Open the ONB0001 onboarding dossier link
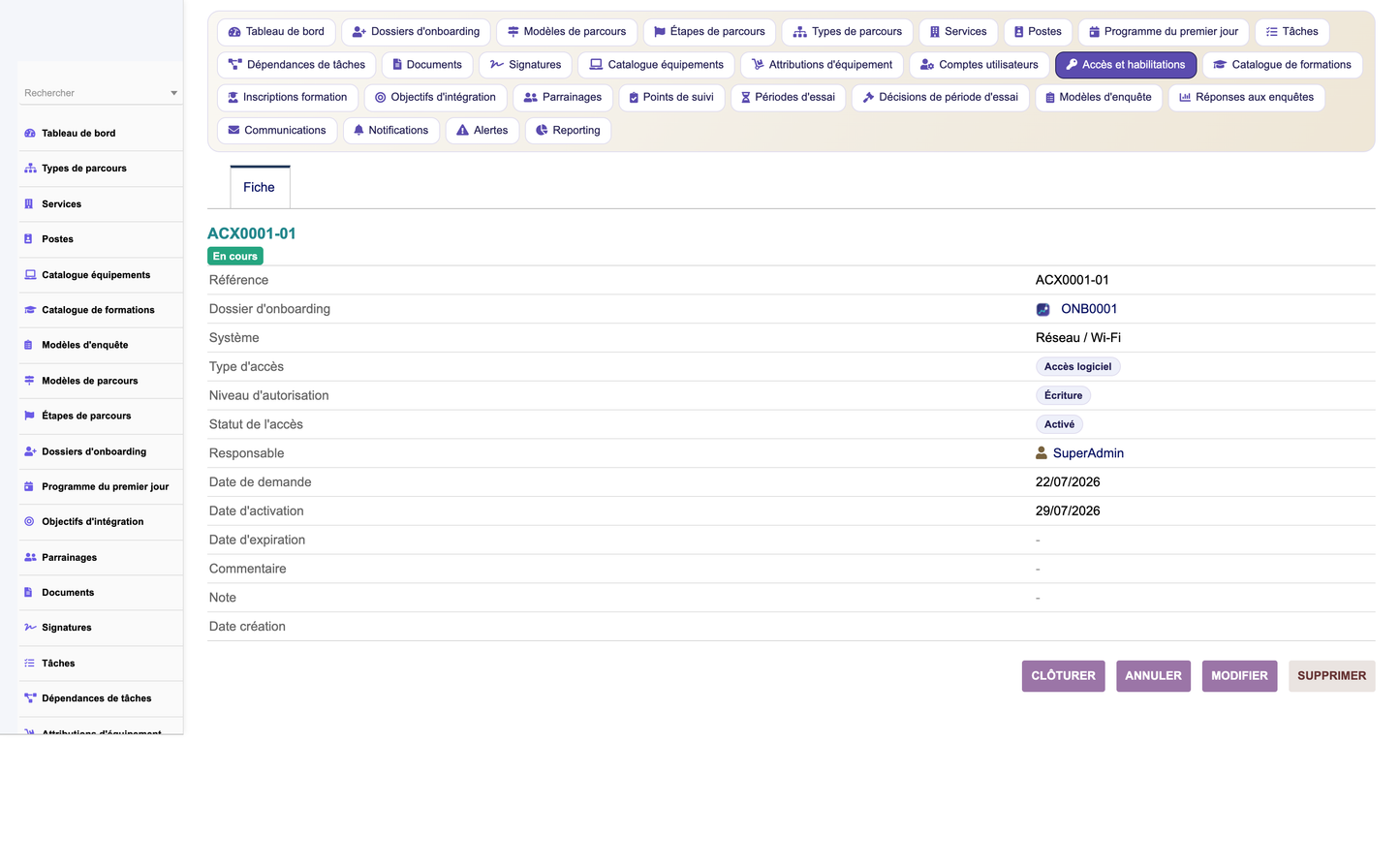 click(1089, 309)
